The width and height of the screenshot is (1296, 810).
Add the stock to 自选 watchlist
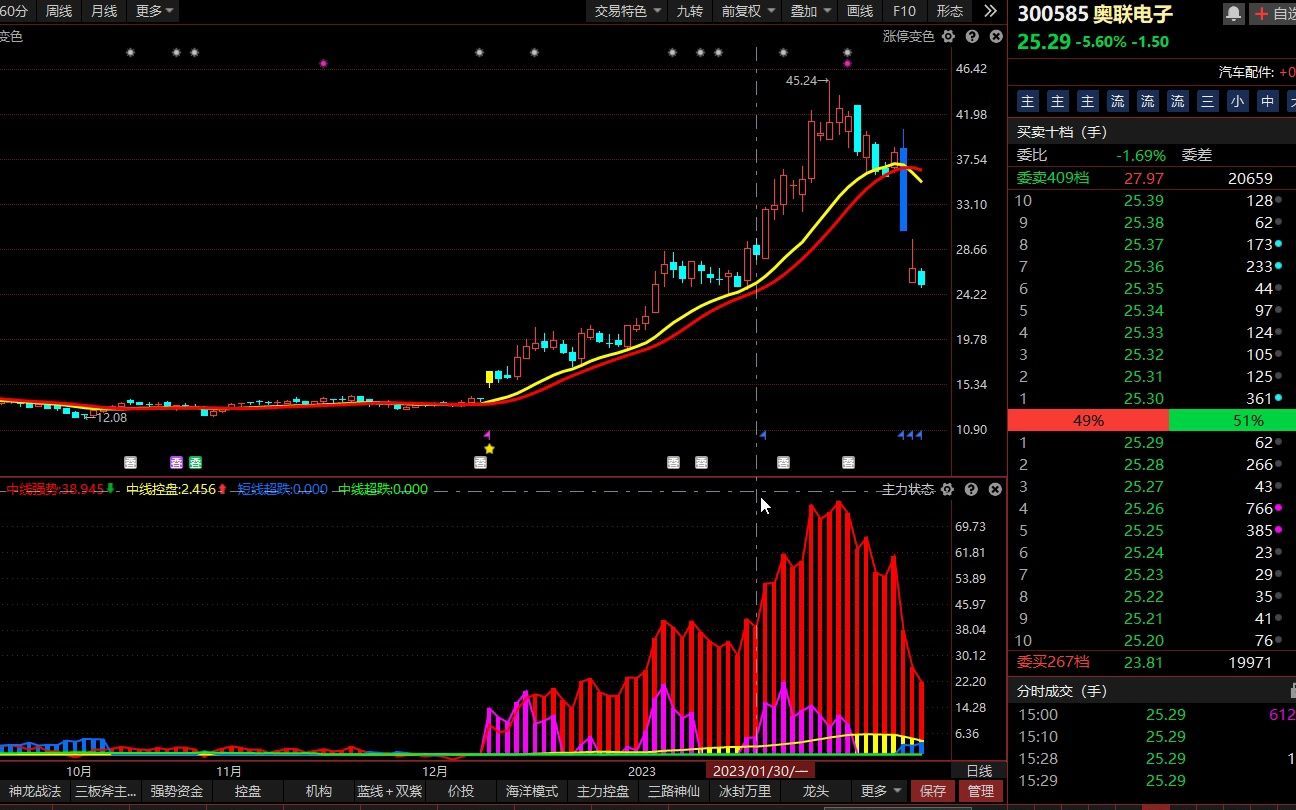tap(1273, 13)
